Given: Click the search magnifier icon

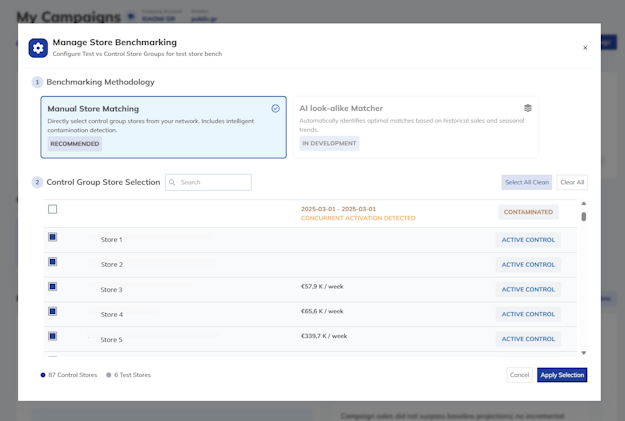Looking at the screenshot, I should 173,183.
